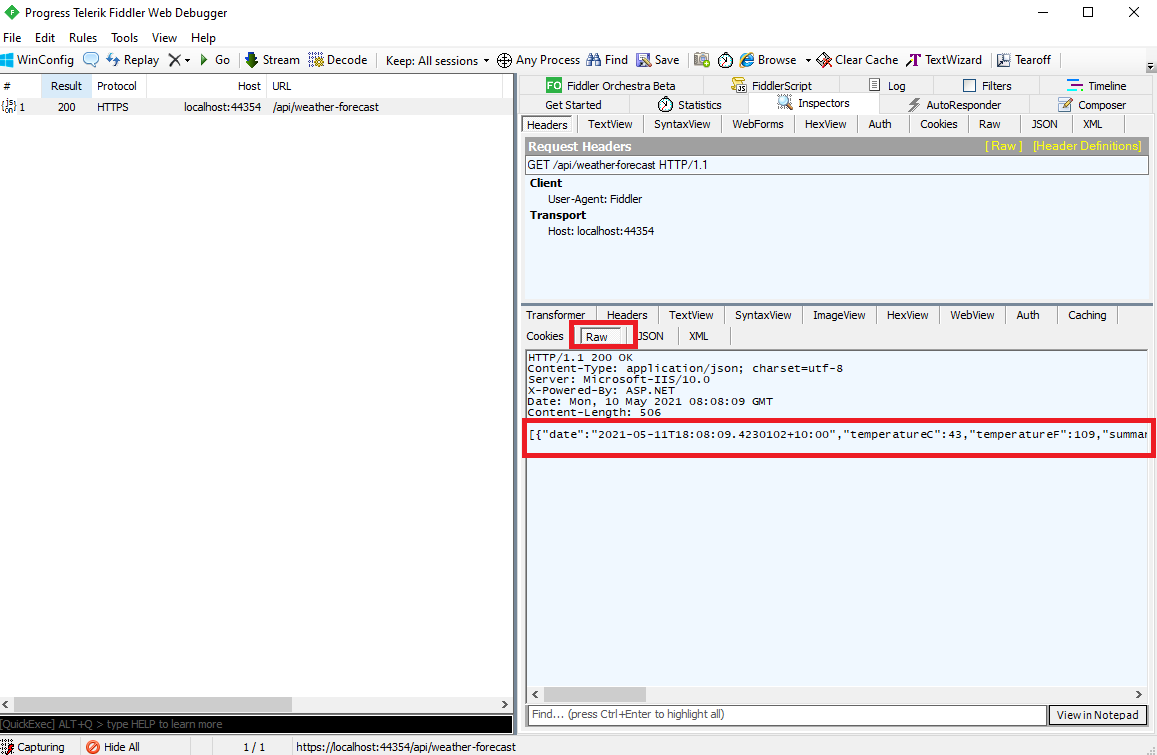Toggle Decode option in toolbar
This screenshot has width=1157, height=755.
pos(338,60)
